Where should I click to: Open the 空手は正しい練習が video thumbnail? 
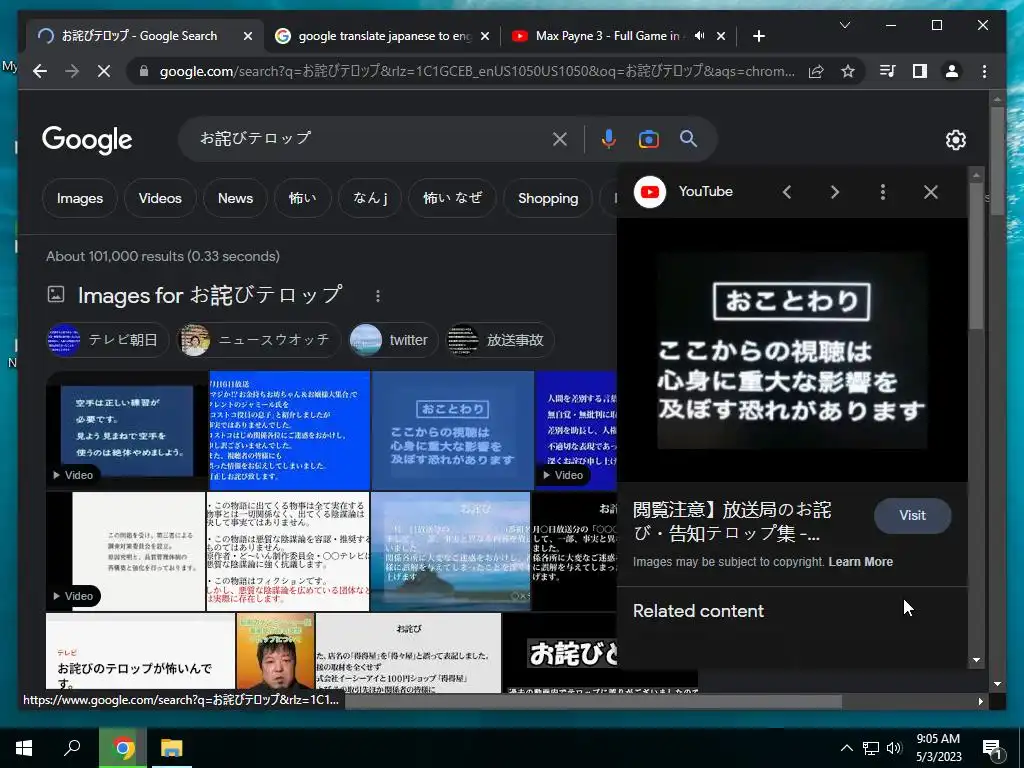127,430
